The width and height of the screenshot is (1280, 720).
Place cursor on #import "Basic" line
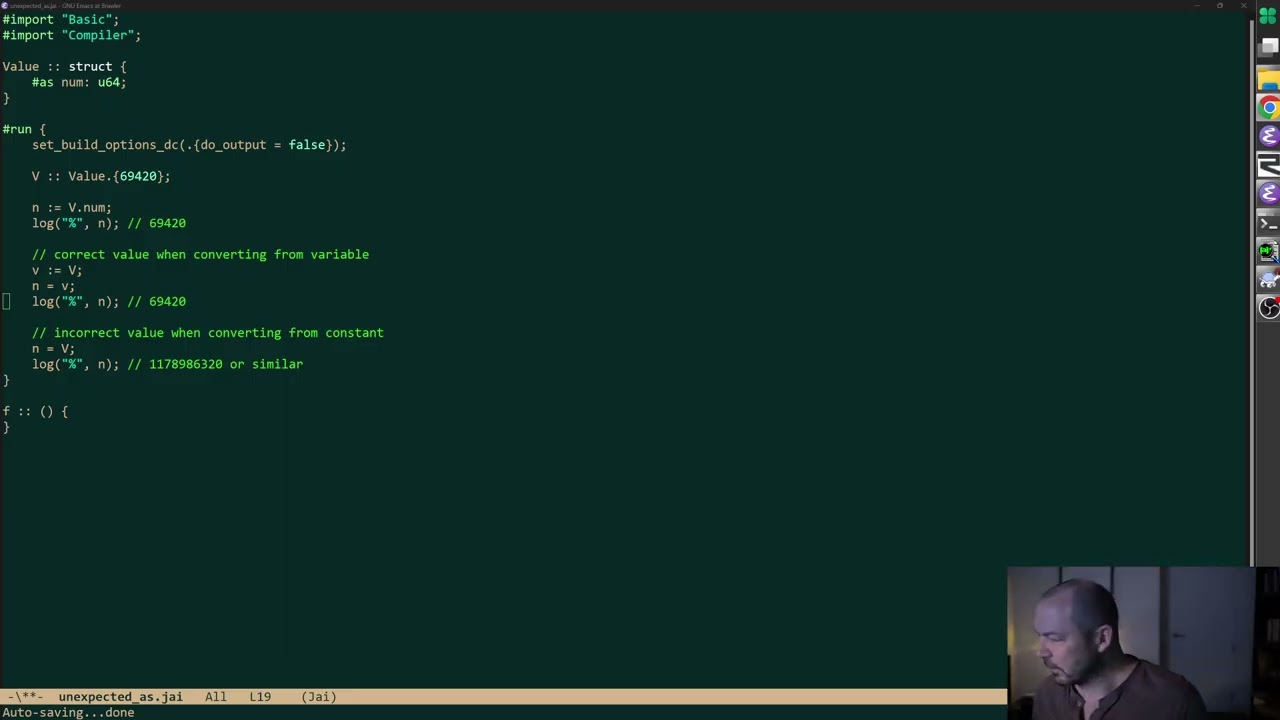point(60,19)
